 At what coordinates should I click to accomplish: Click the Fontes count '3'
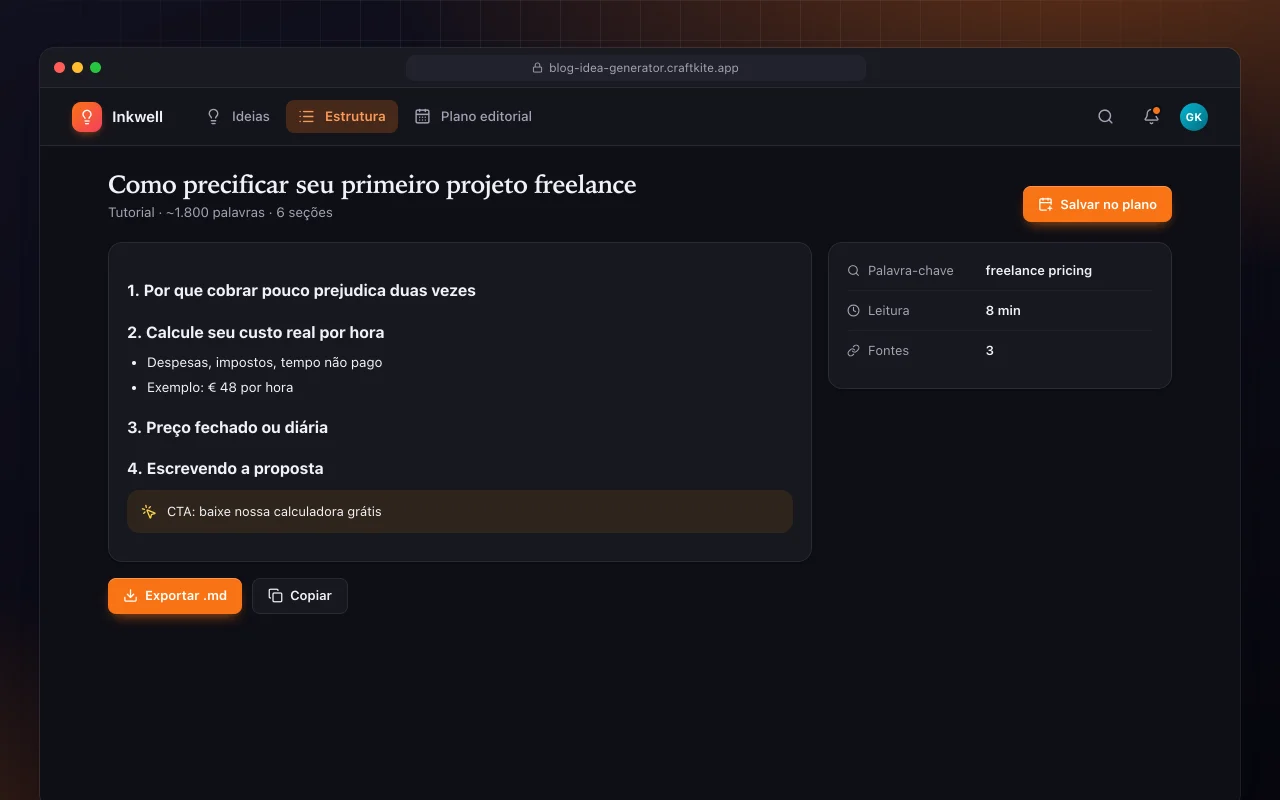[x=990, y=350]
